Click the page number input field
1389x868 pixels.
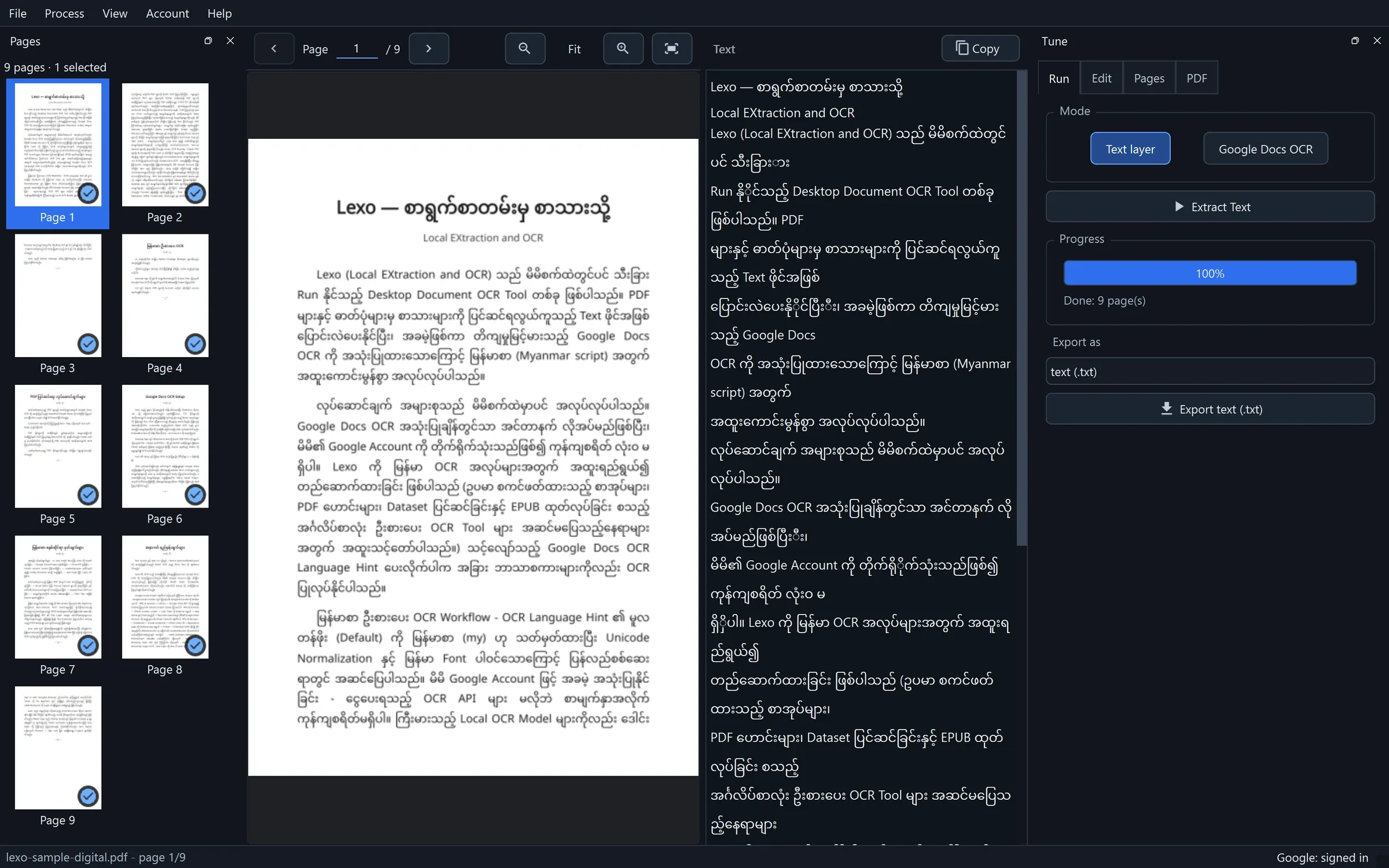click(357, 49)
